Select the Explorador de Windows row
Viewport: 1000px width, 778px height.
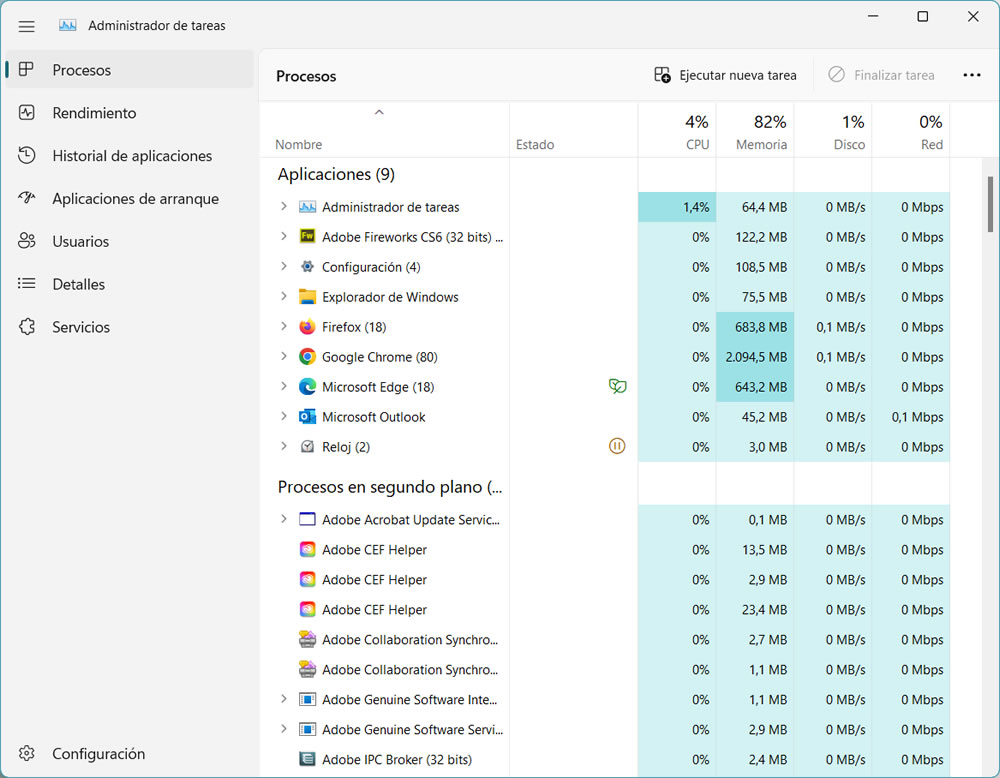click(605, 297)
